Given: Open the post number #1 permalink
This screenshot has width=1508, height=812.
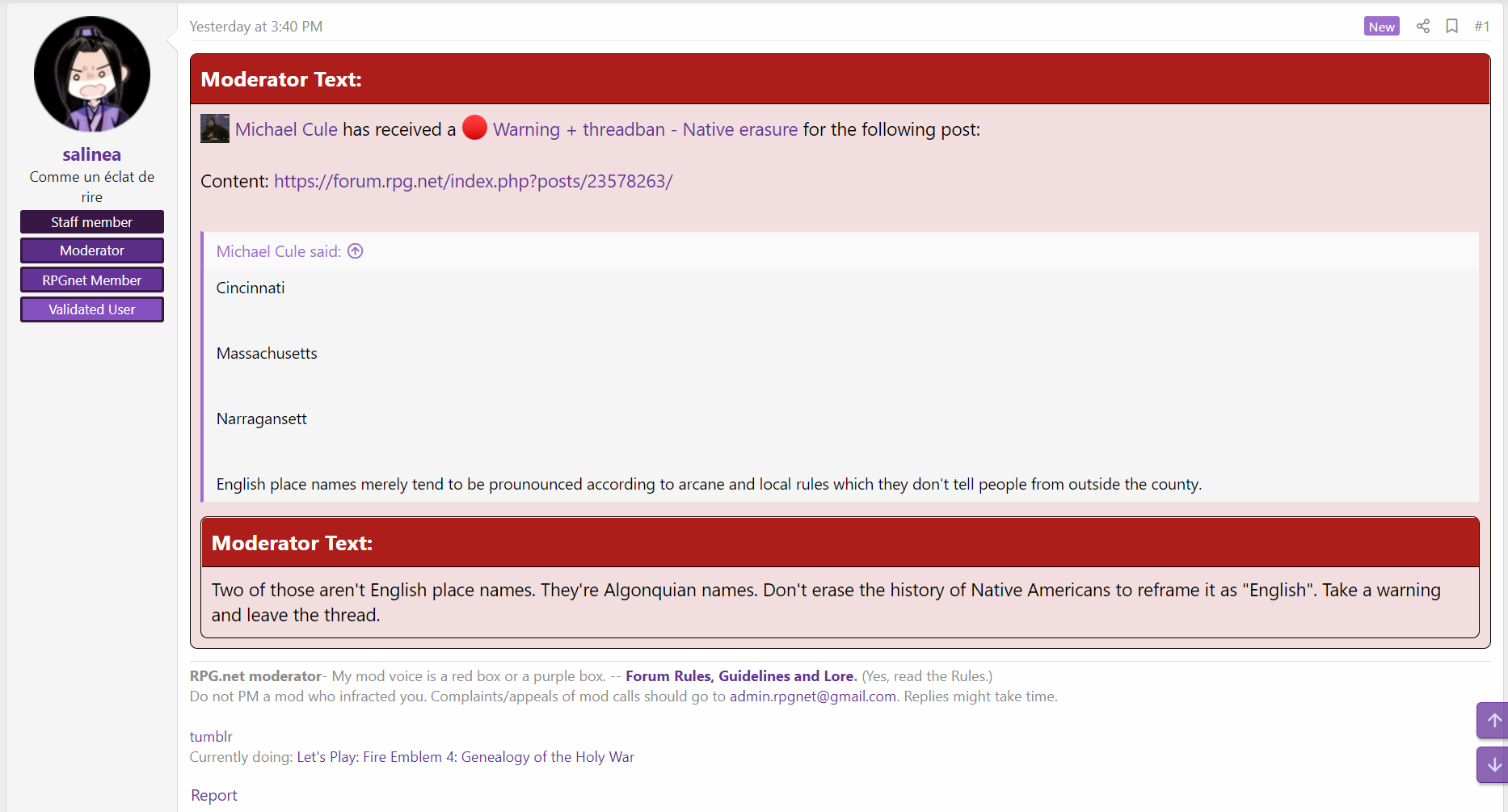Looking at the screenshot, I should pos(1482,27).
